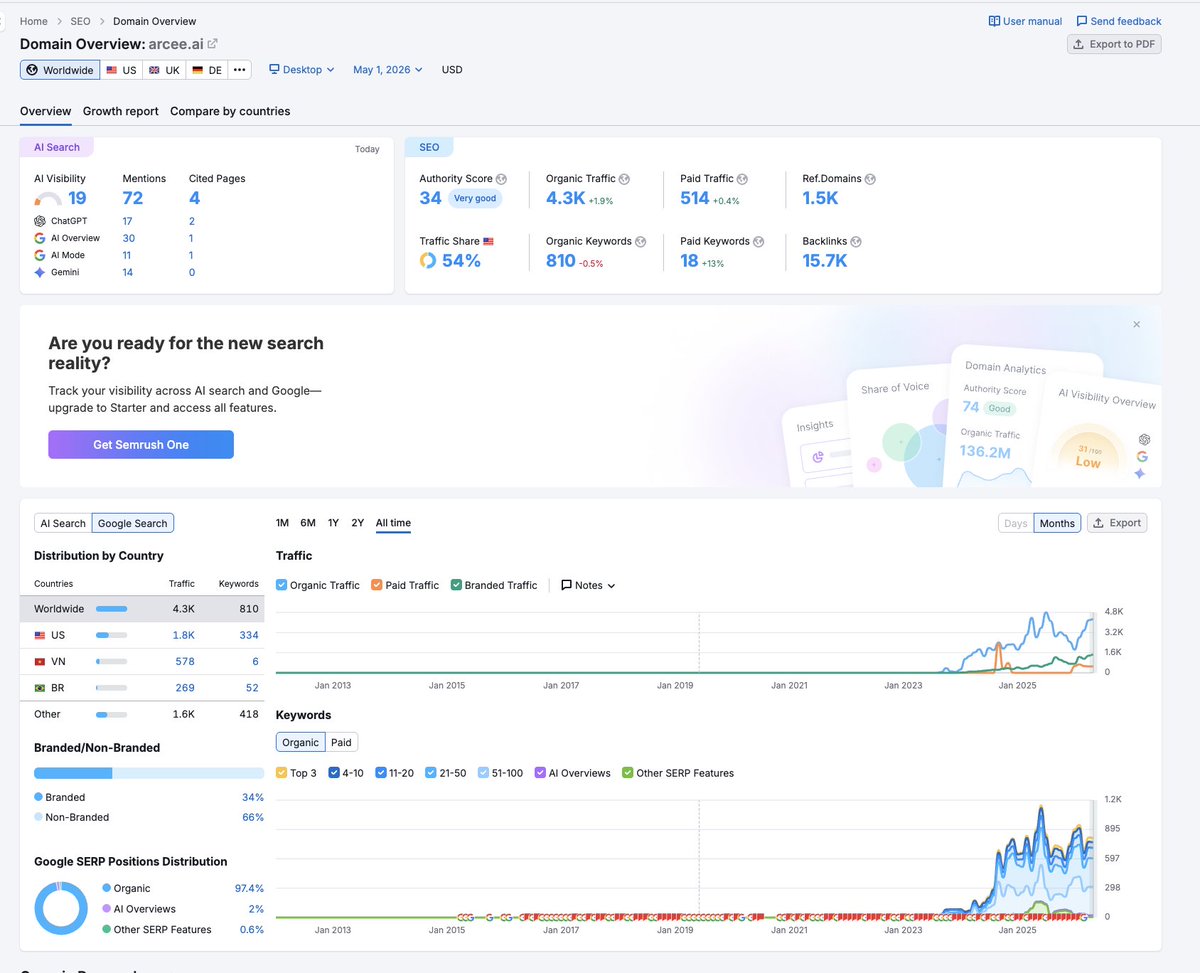Toggle the Top 3 keywords checkbox

click(281, 773)
